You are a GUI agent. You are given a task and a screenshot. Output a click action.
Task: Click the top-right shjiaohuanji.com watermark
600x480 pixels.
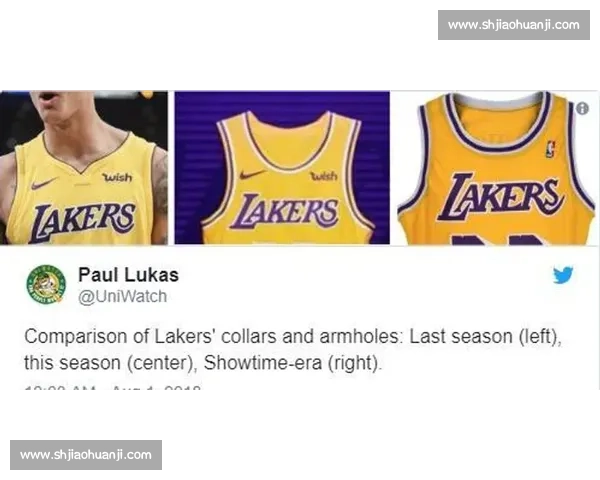(514, 25)
